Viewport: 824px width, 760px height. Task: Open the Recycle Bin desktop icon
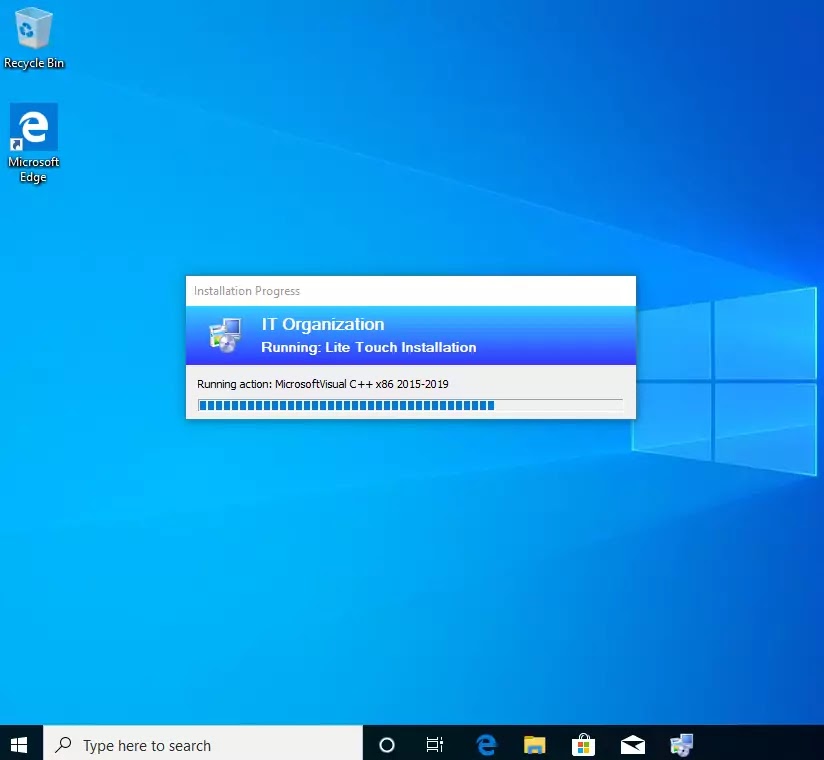point(34,38)
